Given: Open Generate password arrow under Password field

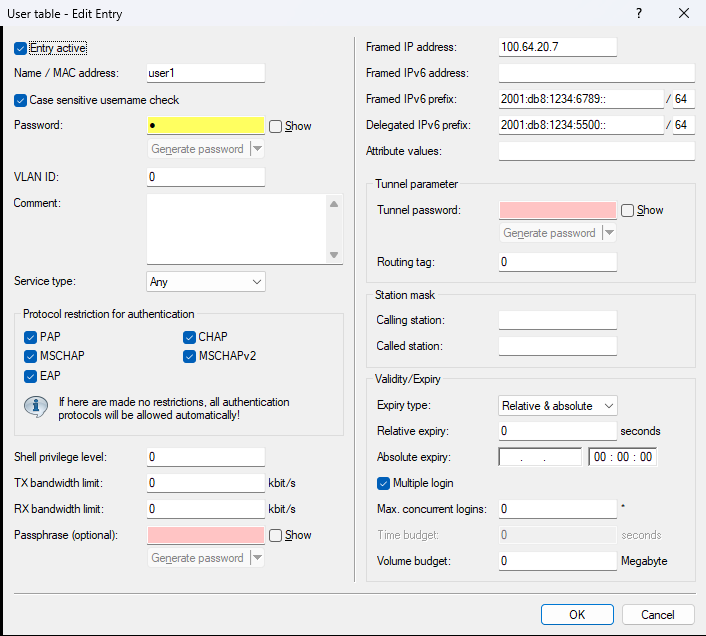Looking at the screenshot, I should (x=257, y=149).
